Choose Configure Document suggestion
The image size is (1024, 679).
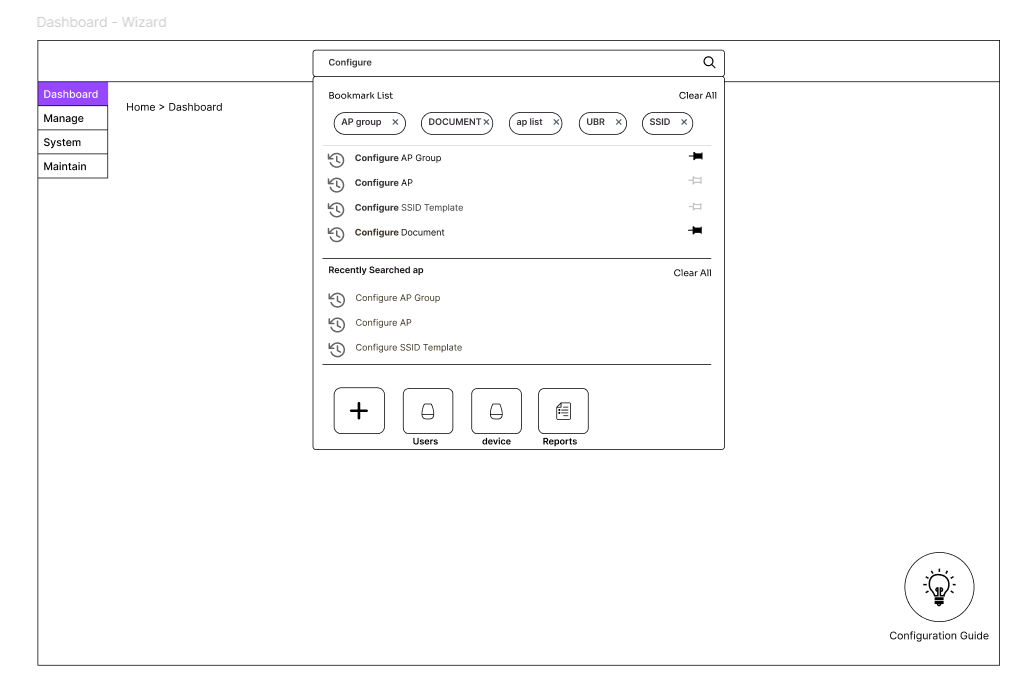tap(399, 232)
